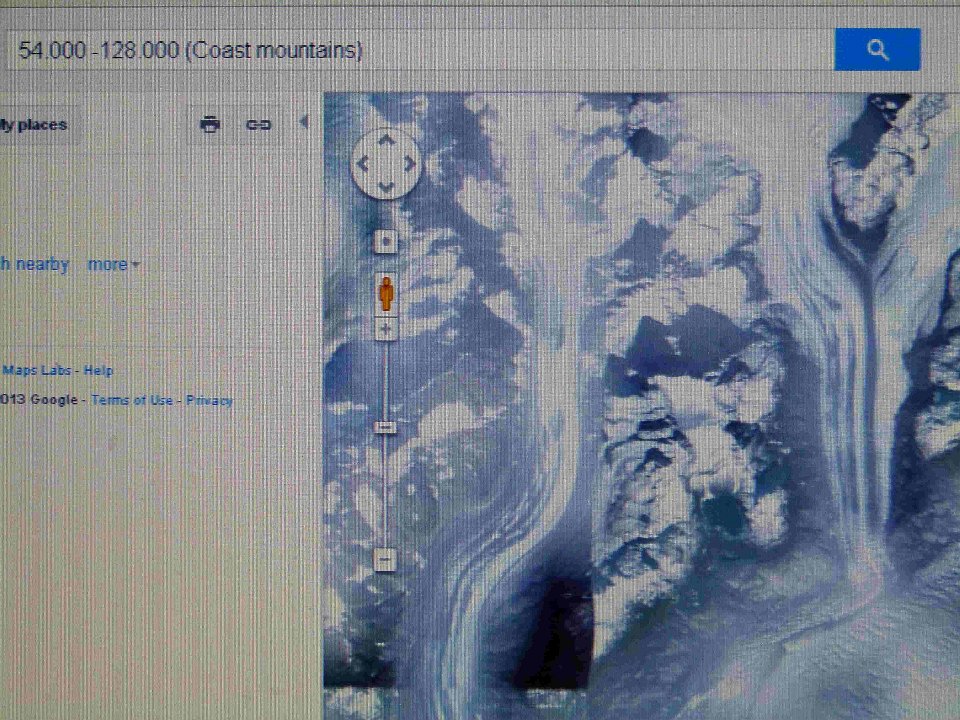
Task: Click the my location button under pan control
Action: click(x=386, y=241)
